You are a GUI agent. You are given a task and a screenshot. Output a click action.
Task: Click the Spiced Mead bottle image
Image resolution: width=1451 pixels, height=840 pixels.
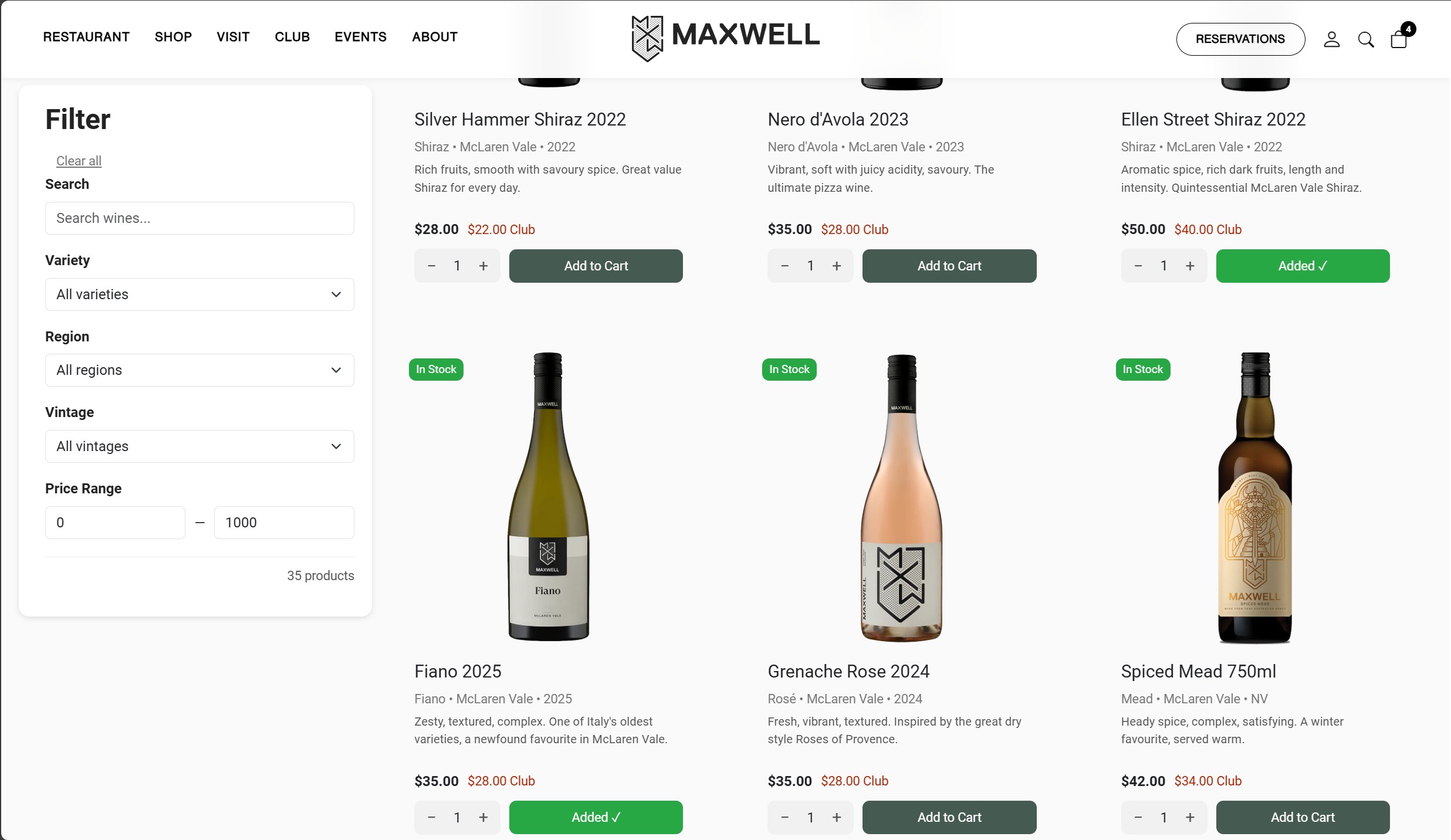coord(1255,497)
